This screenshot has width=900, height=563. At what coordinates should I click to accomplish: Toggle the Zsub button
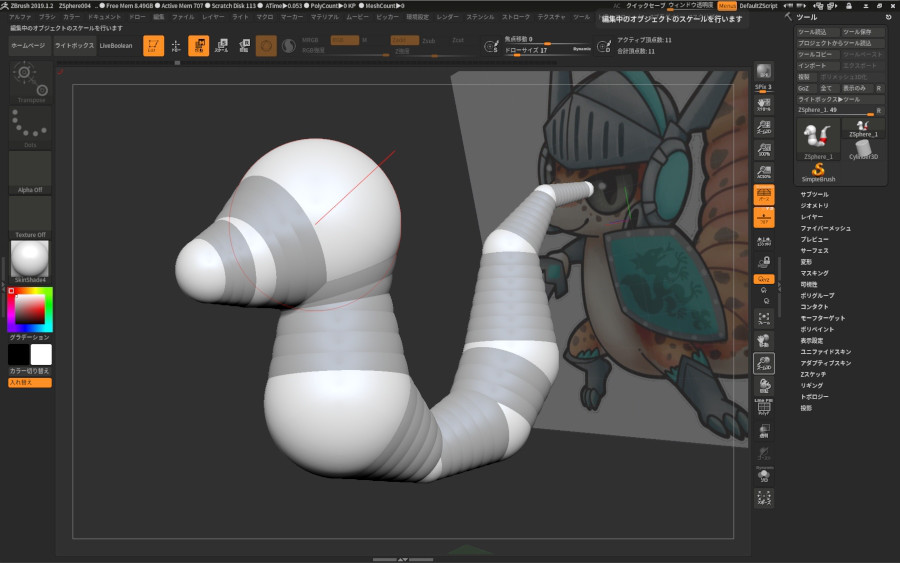point(429,41)
